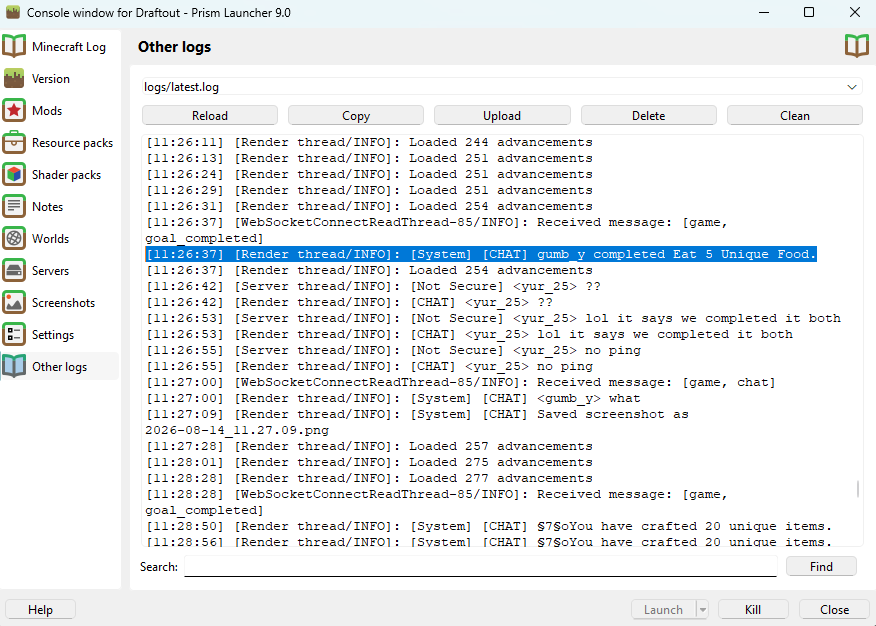
Task: Open the logs/latest.log file dropdown
Action: (x=502, y=87)
